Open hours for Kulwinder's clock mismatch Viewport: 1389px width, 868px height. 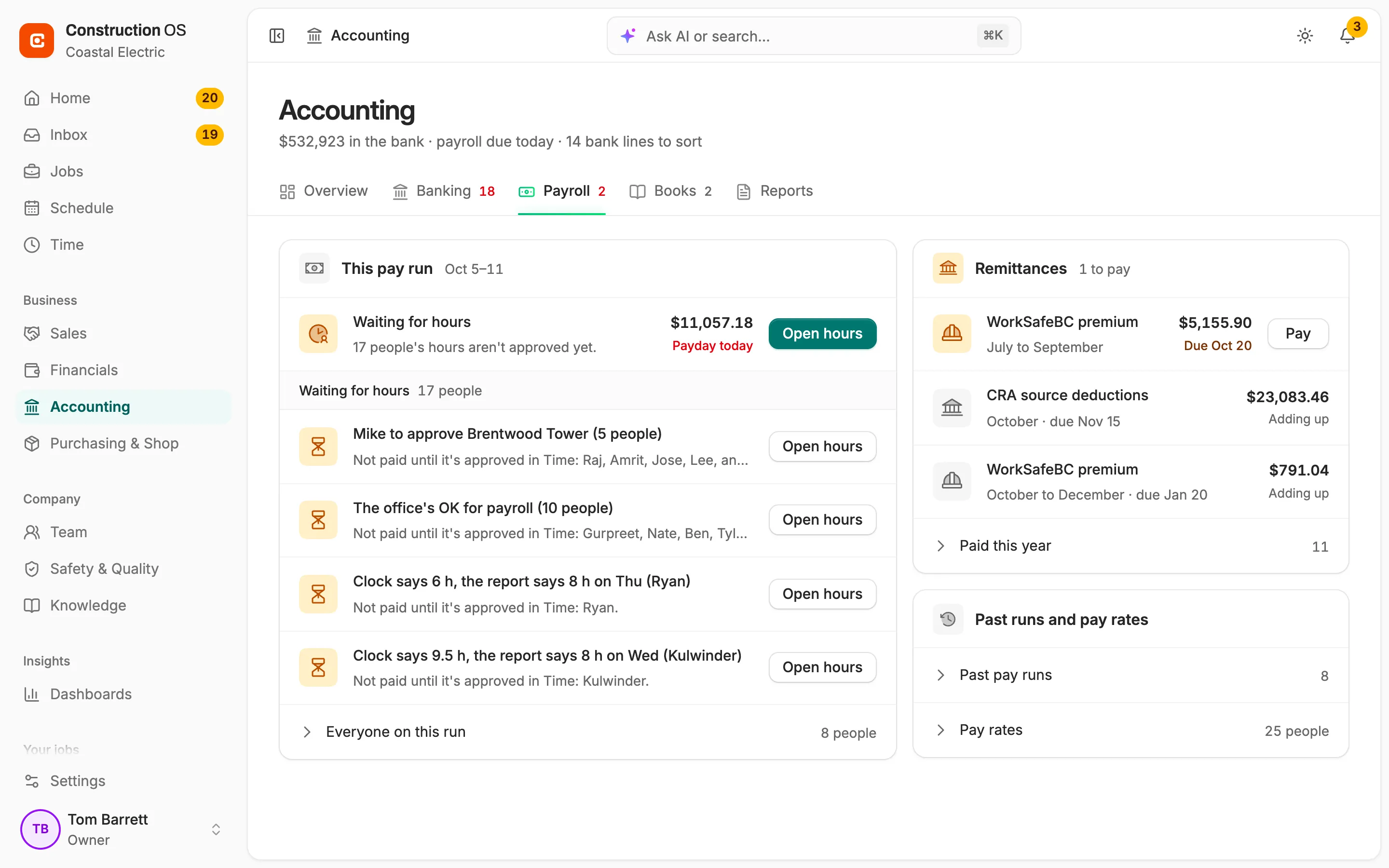tap(822, 667)
